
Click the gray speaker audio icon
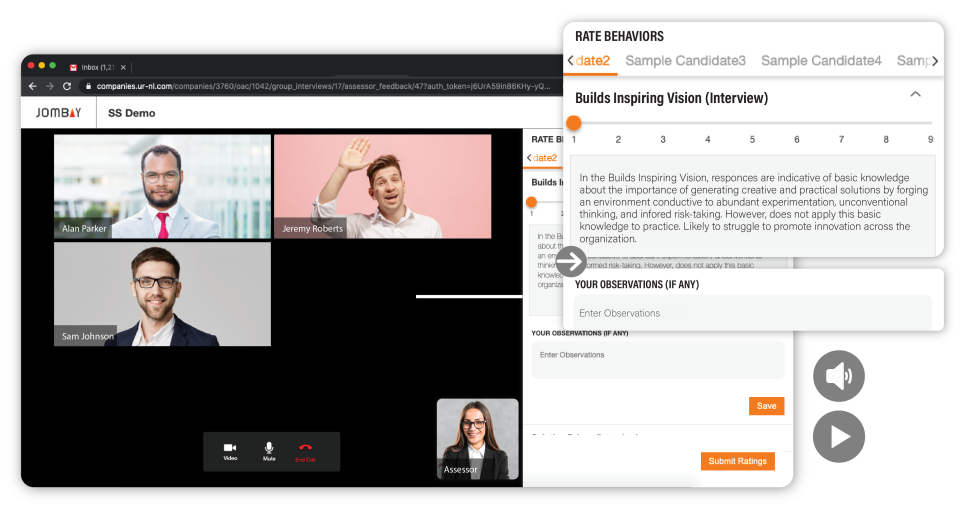pyautogui.click(x=839, y=376)
